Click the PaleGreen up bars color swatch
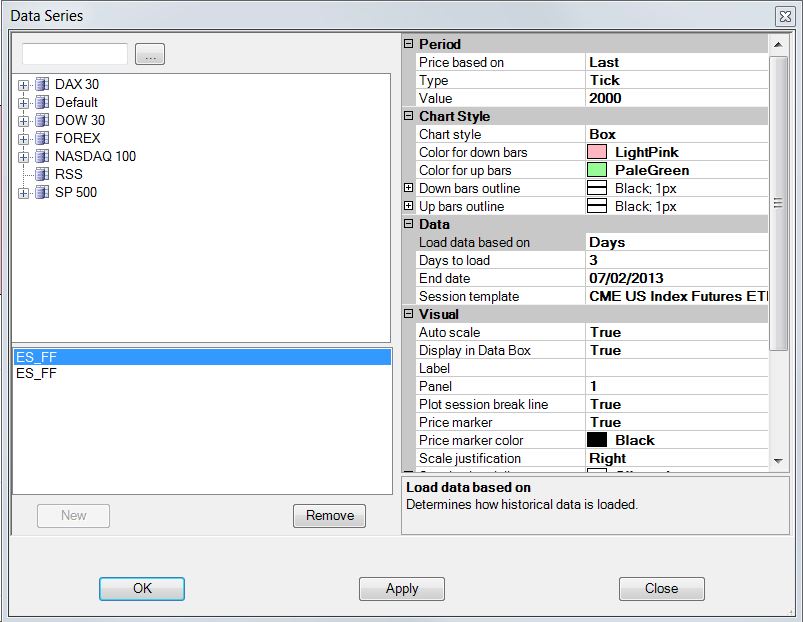 click(597, 170)
